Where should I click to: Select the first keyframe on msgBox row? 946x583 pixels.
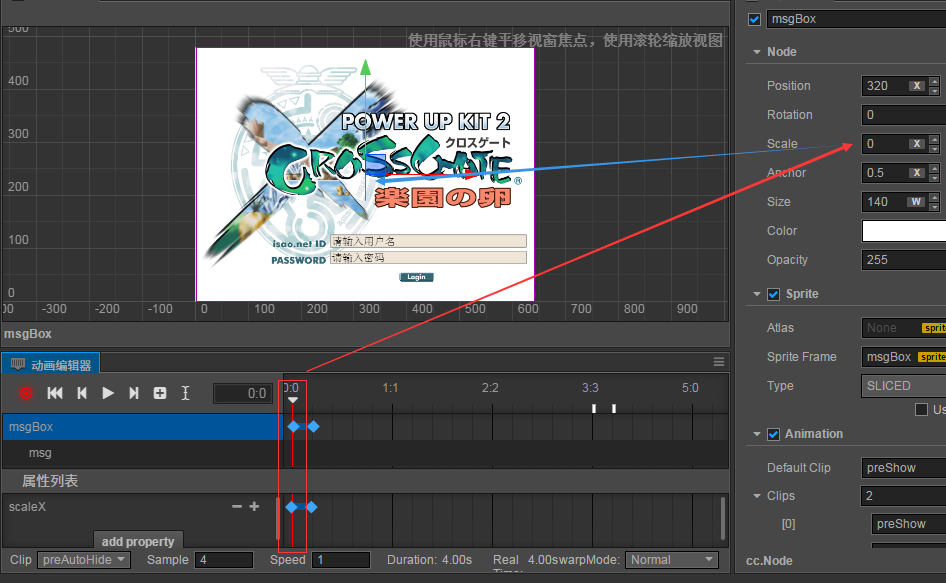click(294, 427)
